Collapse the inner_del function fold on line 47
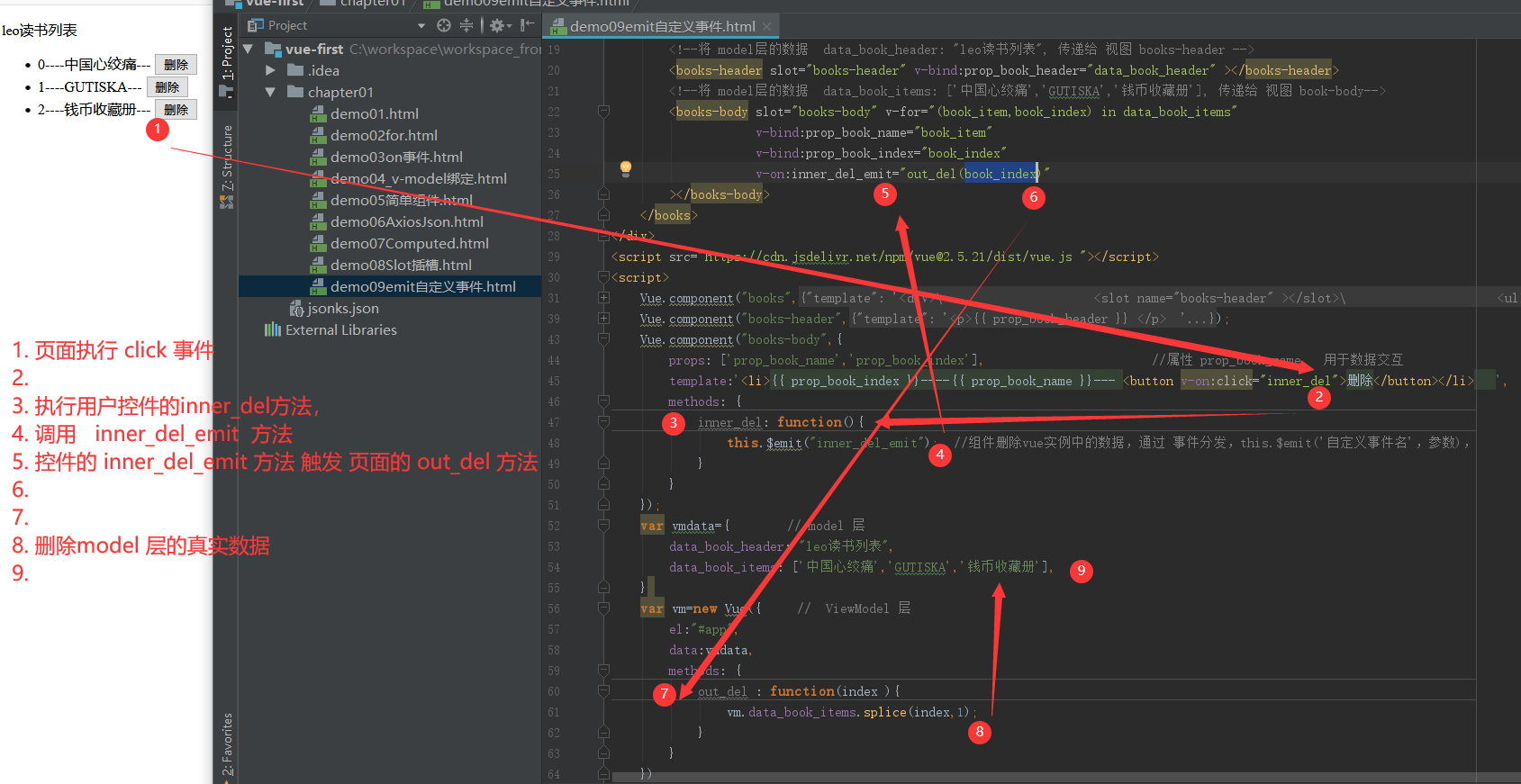Screen dimensions: 1521x784 [x=603, y=422]
